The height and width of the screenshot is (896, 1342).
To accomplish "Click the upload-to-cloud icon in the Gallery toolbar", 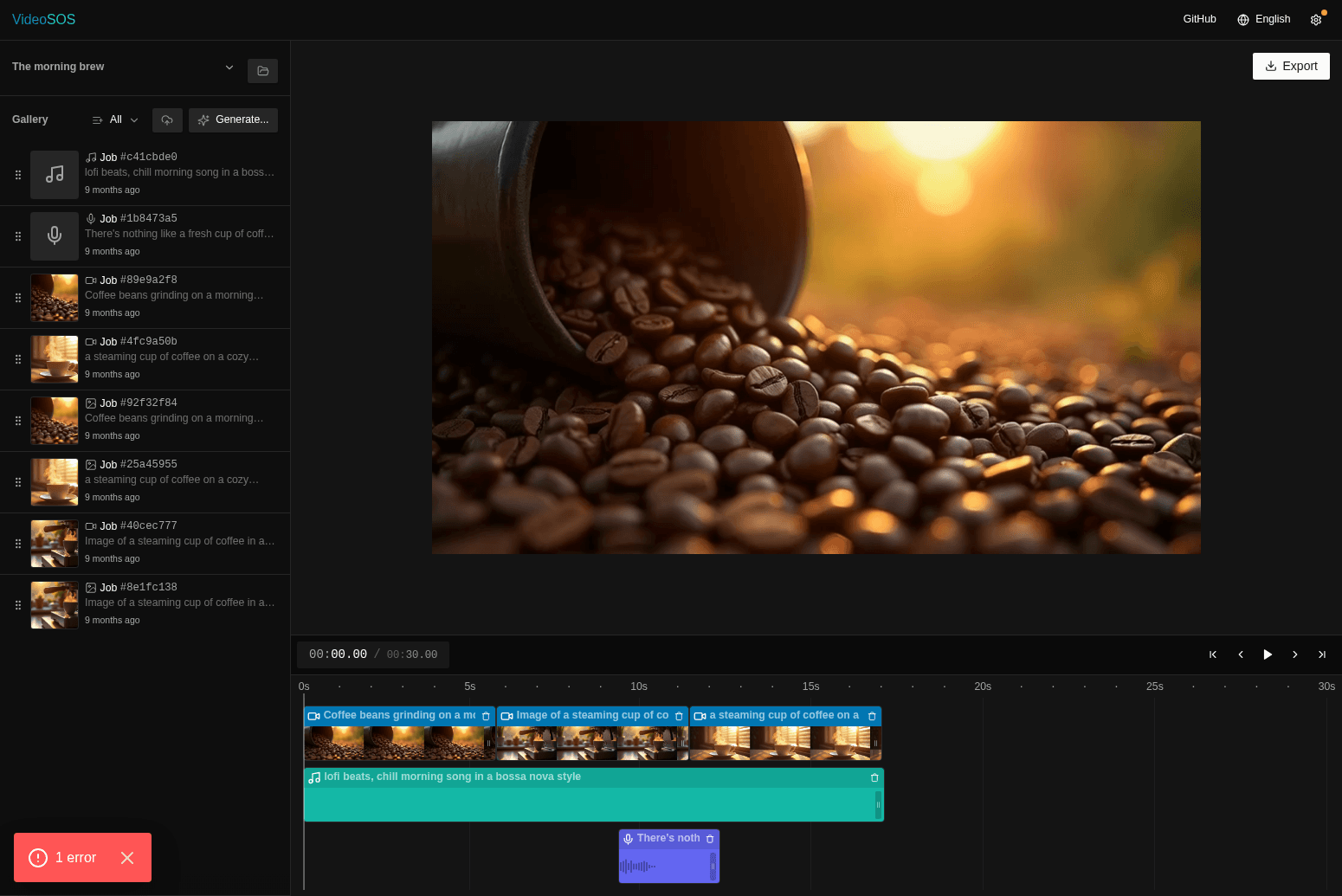I will click(x=167, y=120).
